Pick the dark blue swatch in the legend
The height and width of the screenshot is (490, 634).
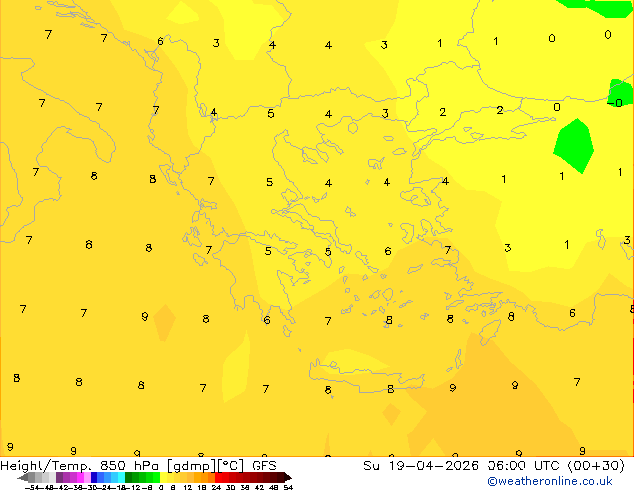94,477
